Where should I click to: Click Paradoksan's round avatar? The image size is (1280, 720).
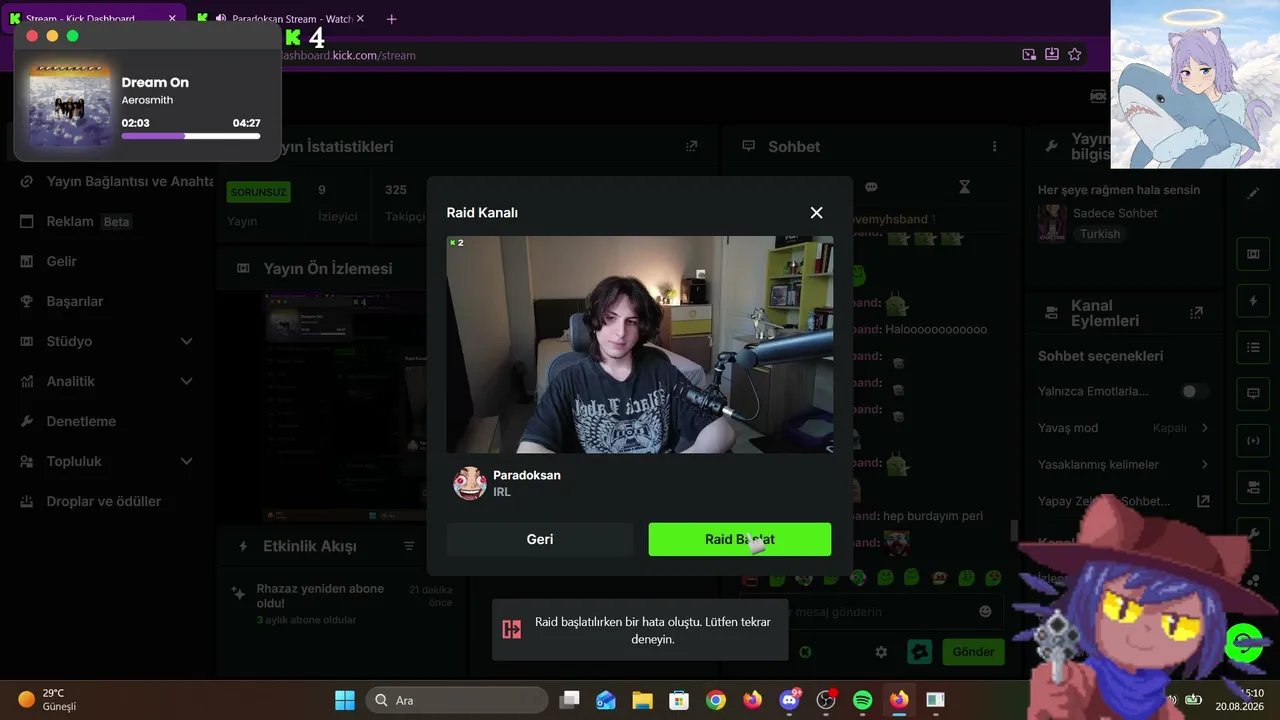coord(470,483)
